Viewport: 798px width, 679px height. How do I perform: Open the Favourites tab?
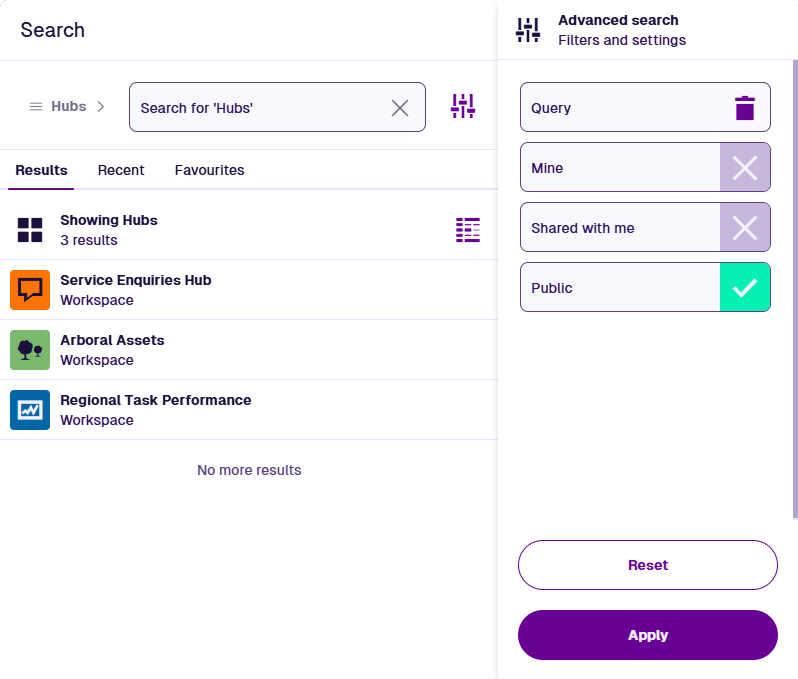[x=209, y=170]
